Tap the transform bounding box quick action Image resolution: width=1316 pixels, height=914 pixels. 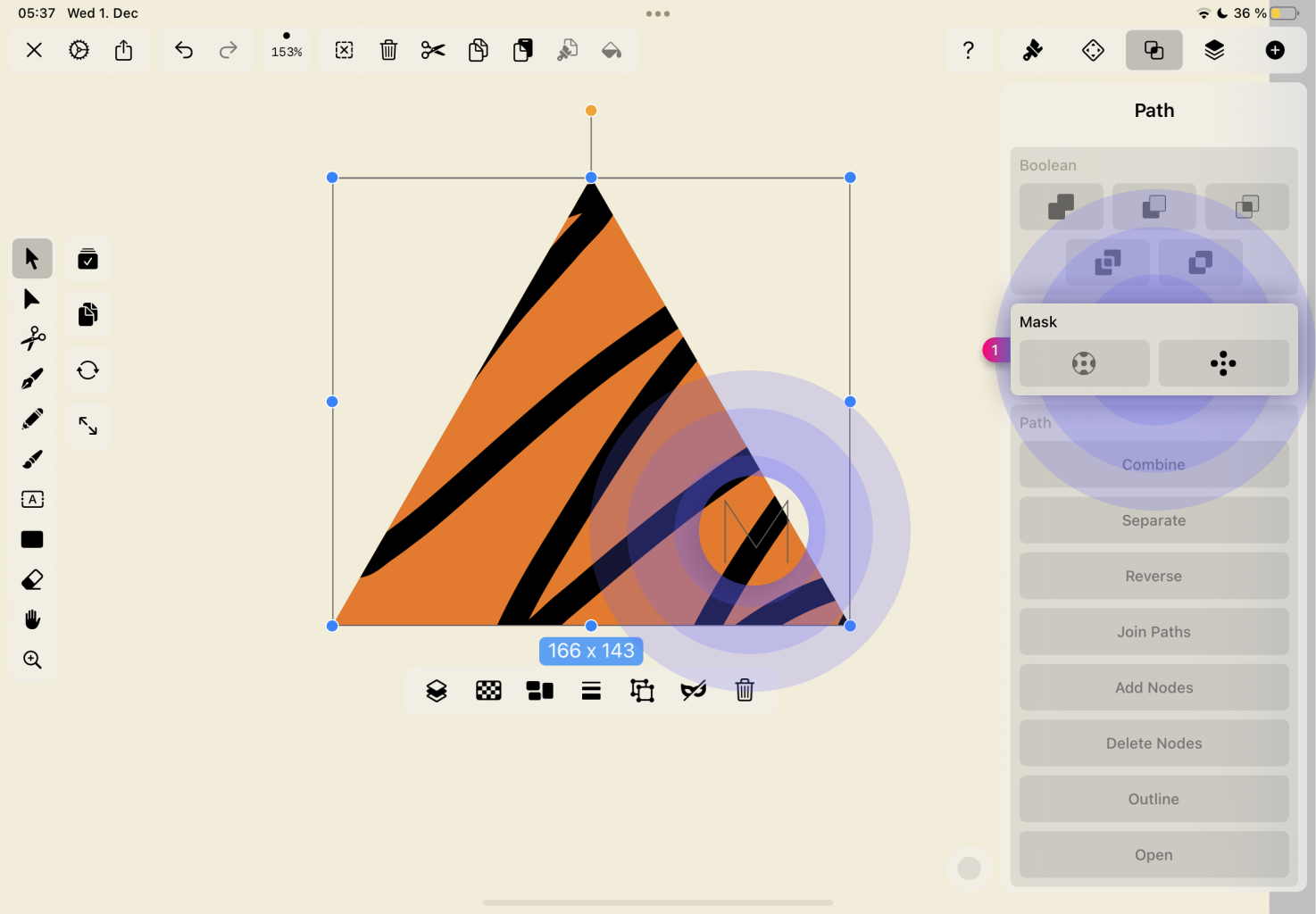point(642,691)
